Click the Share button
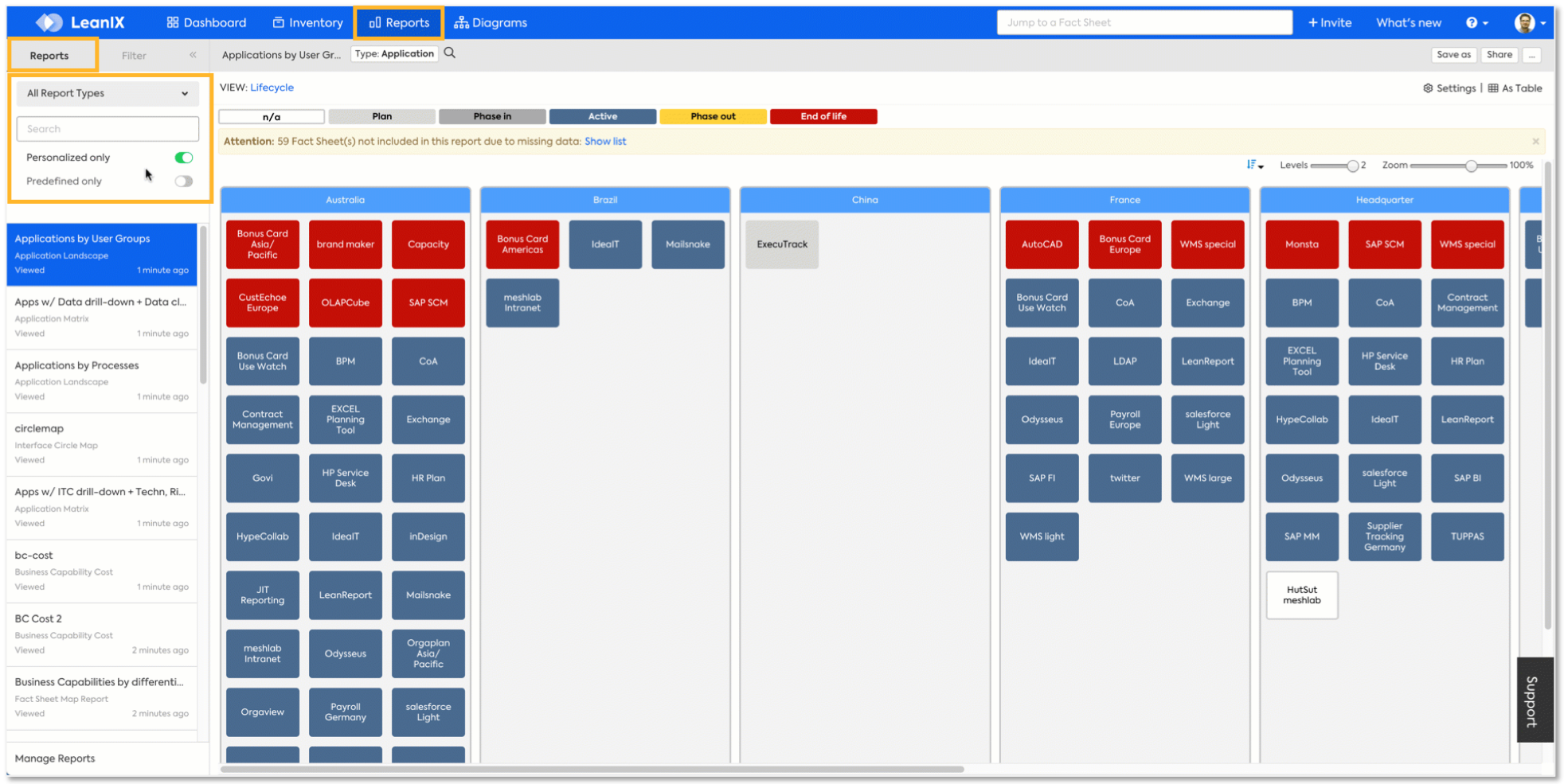The image size is (1564, 784). pyautogui.click(x=1499, y=55)
